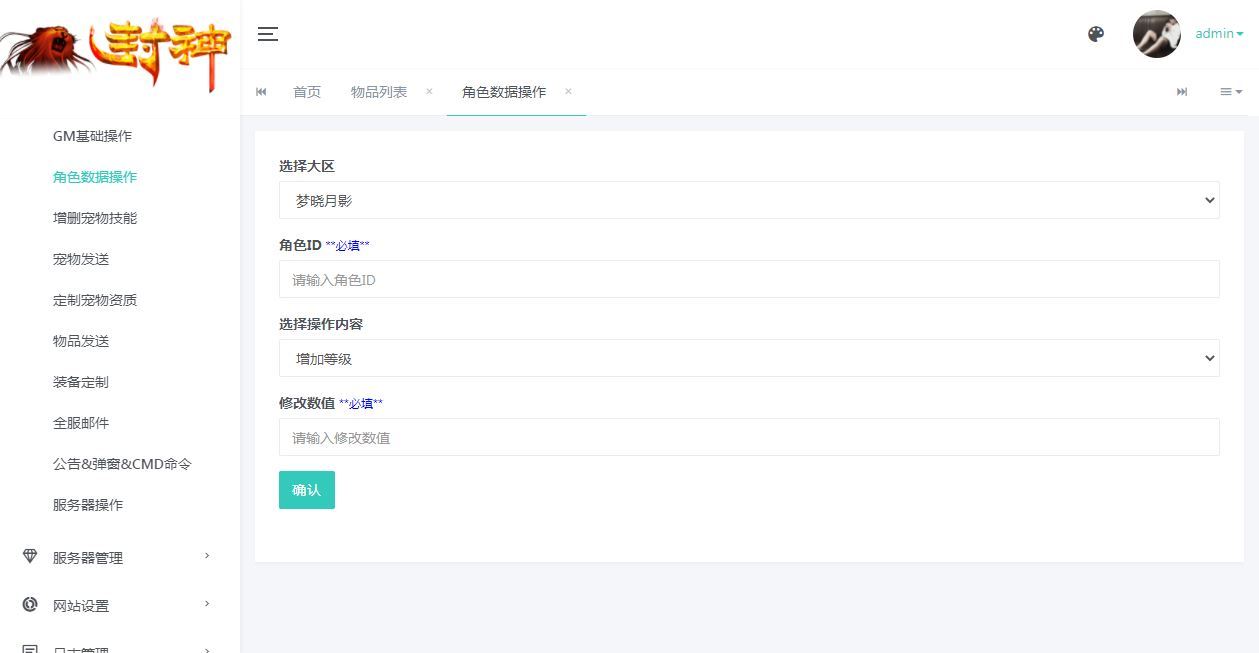Screen dimensions: 1259x653
Task: Collapse the sidebar using hamburger menu icon
Action: tap(267, 33)
